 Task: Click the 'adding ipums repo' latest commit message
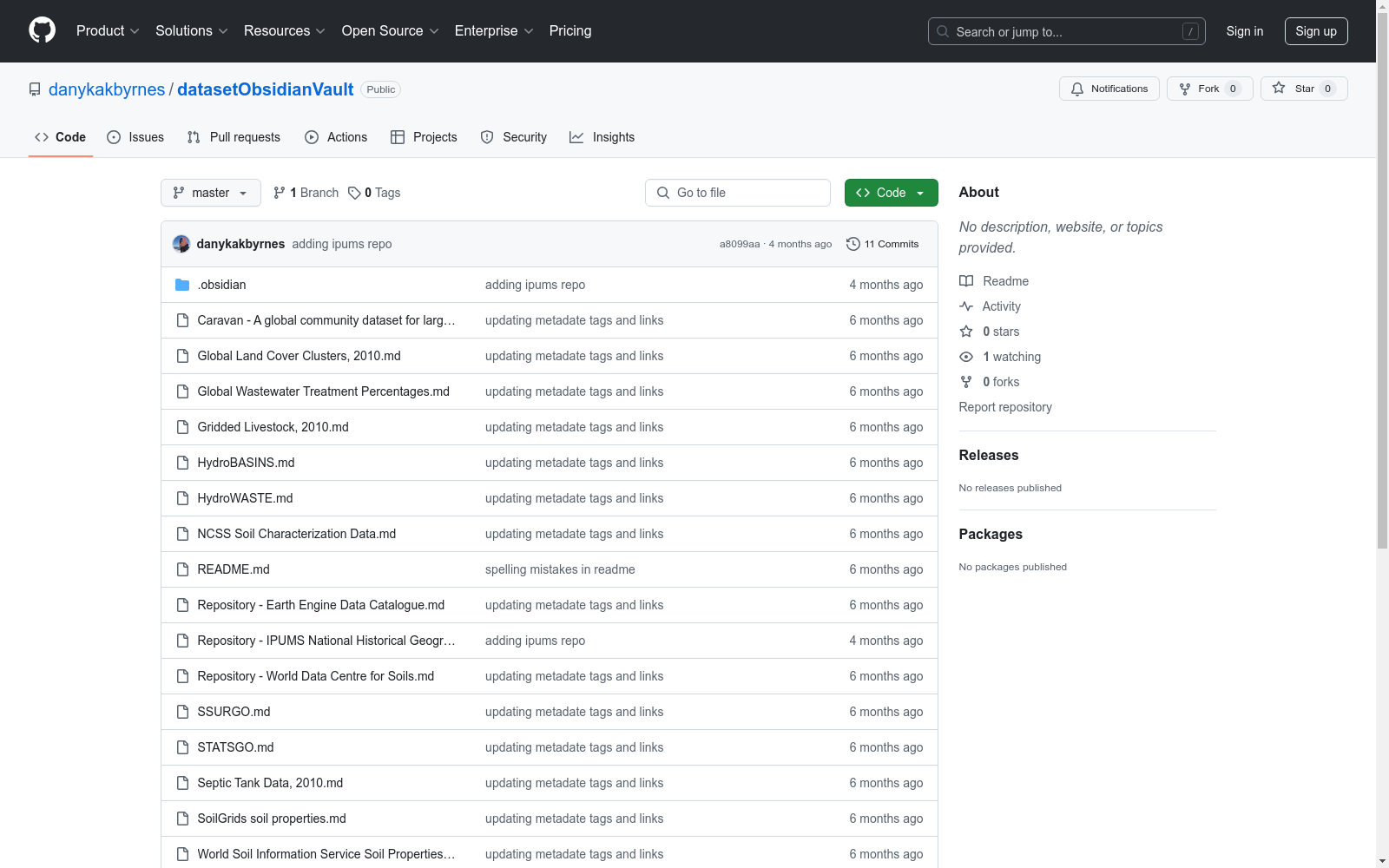[342, 244]
